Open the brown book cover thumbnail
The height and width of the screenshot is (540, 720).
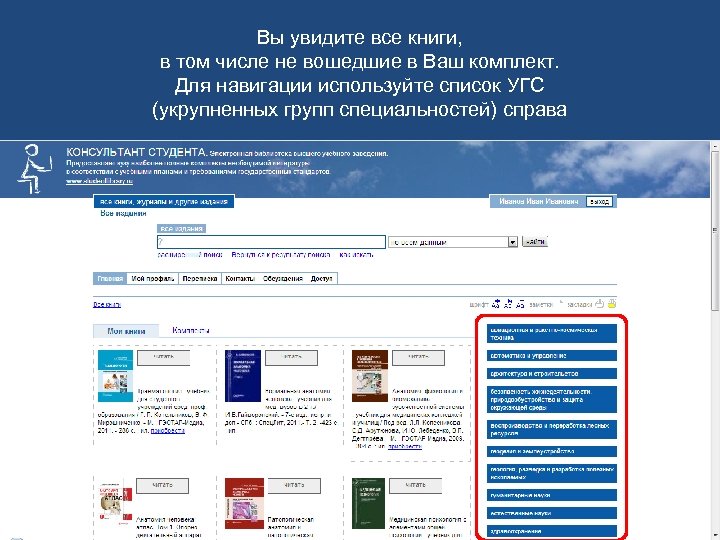tap(370, 376)
